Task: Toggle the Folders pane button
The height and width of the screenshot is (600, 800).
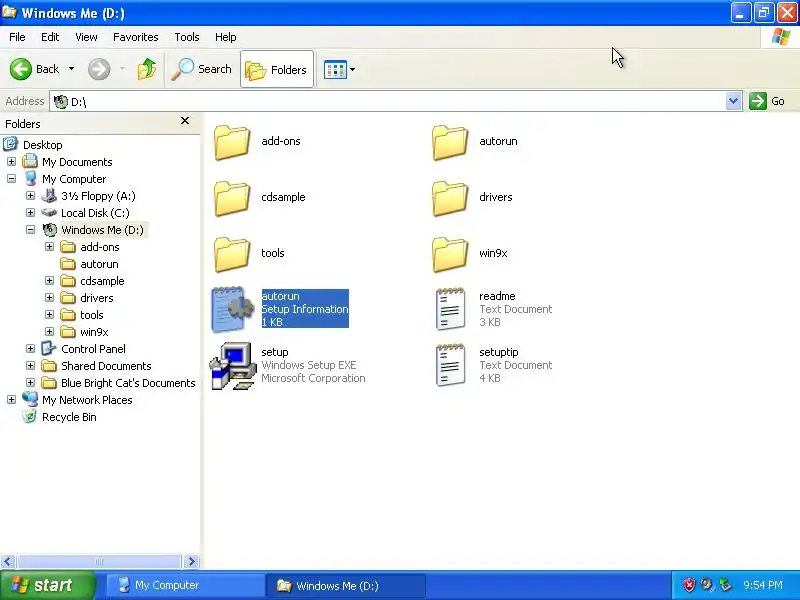Action: point(277,69)
